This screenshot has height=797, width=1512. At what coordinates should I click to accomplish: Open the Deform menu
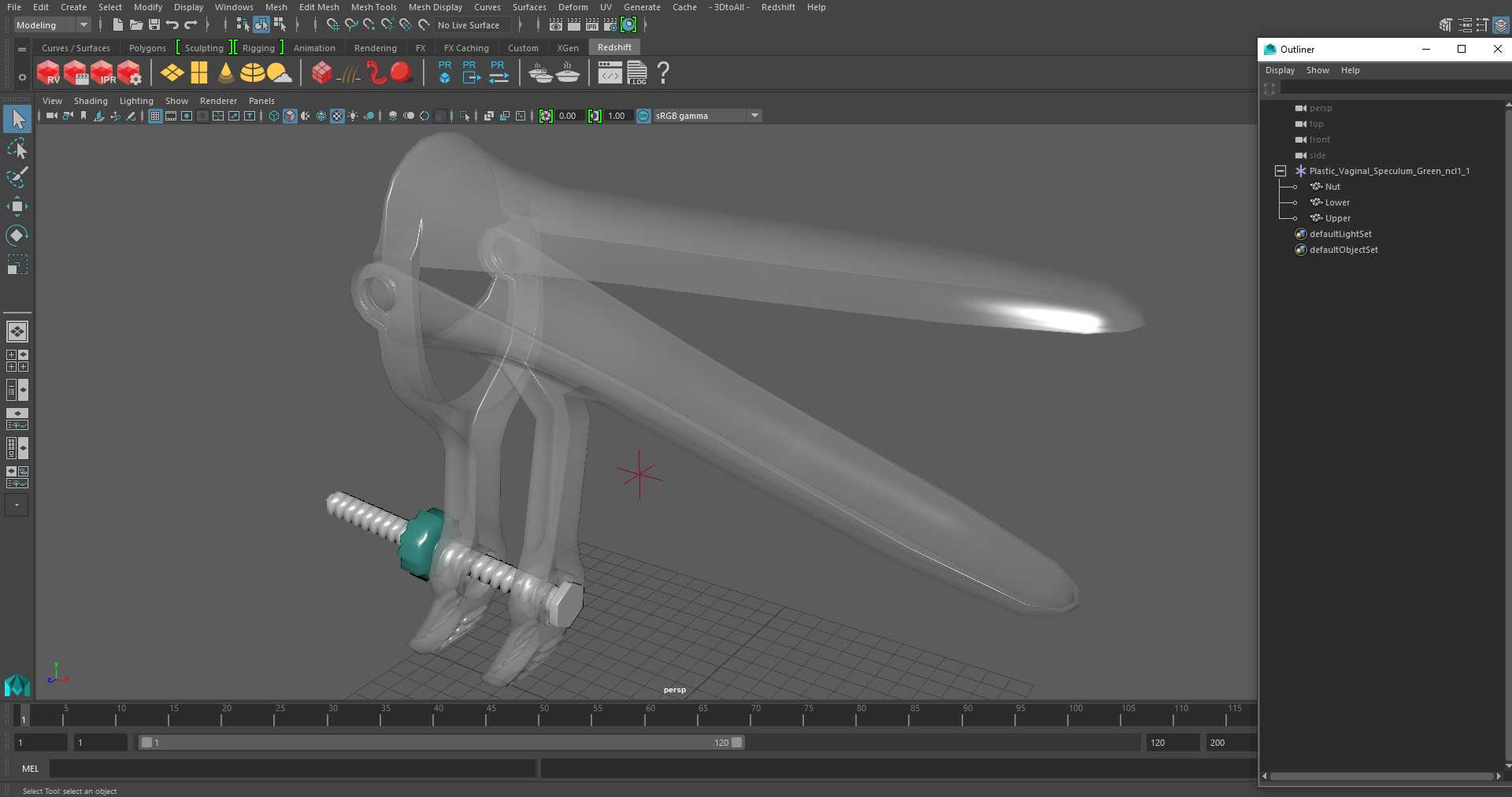[x=573, y=7]
